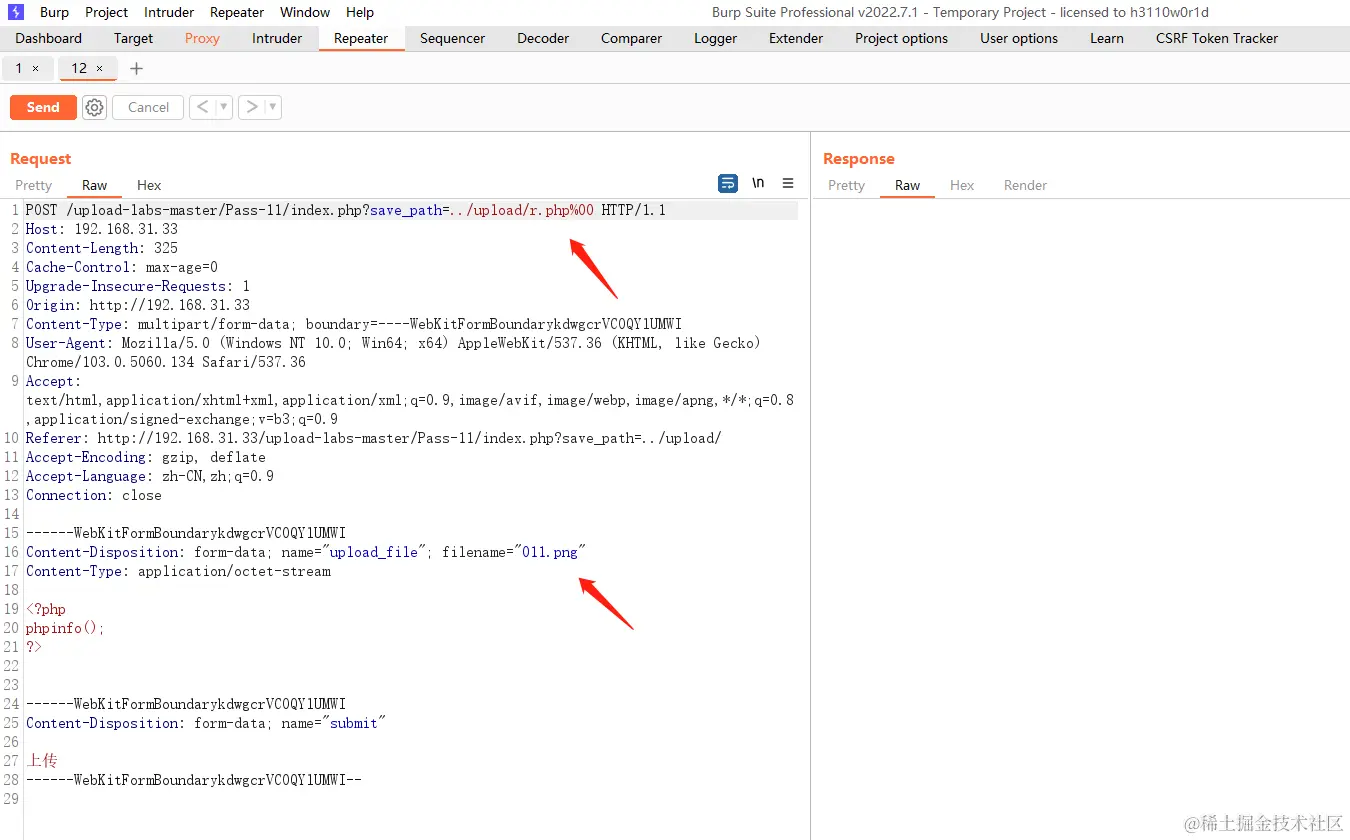
Task: Switch to the Logger tab
Action: (716, 38)
